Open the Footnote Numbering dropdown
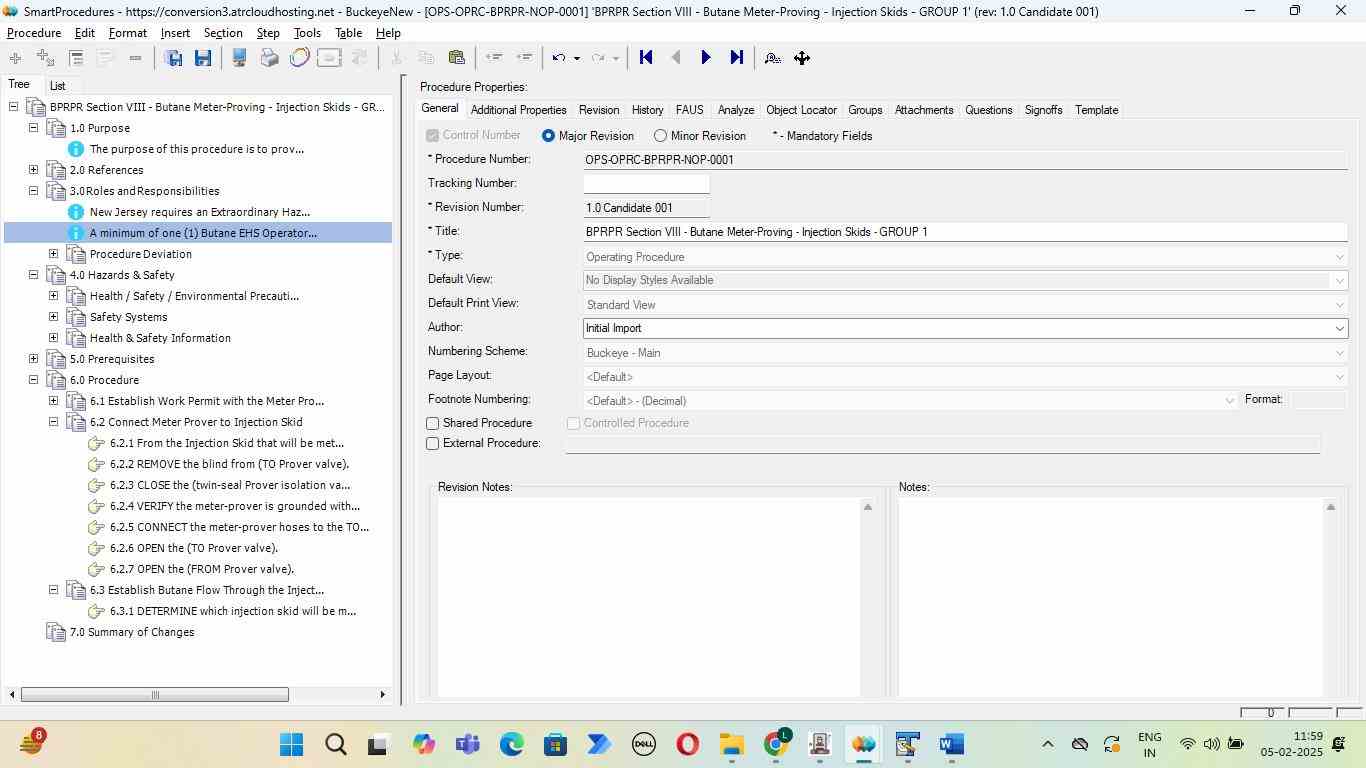This screenshot has height=768, width=1366. tap(1229, 401)
